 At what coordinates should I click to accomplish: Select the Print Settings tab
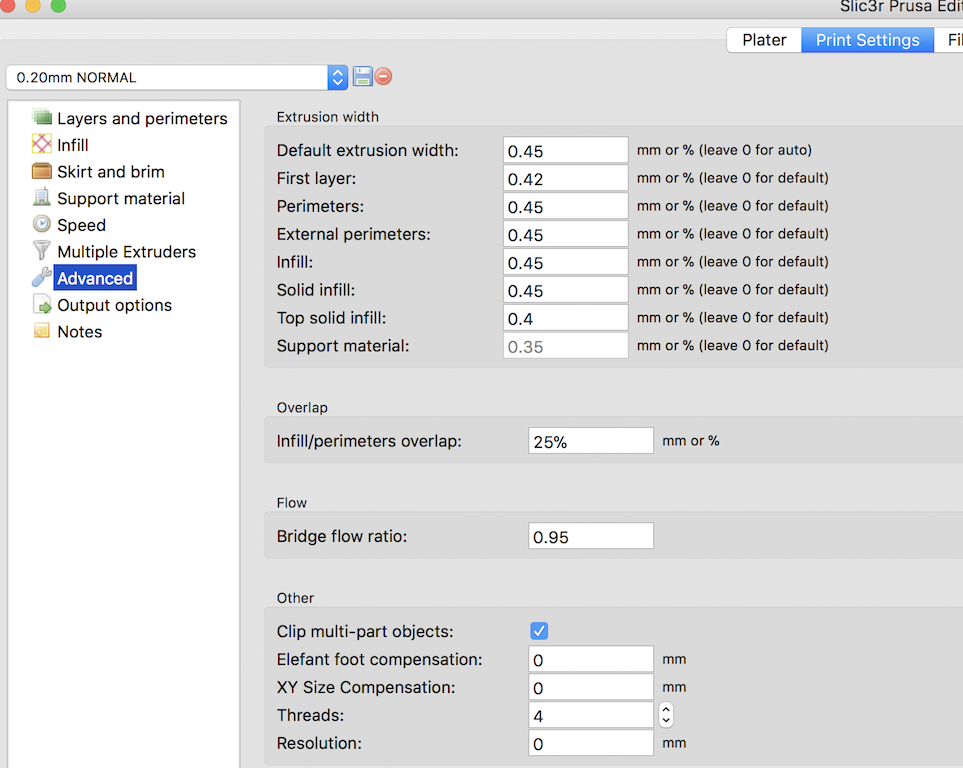pos(867,40)
